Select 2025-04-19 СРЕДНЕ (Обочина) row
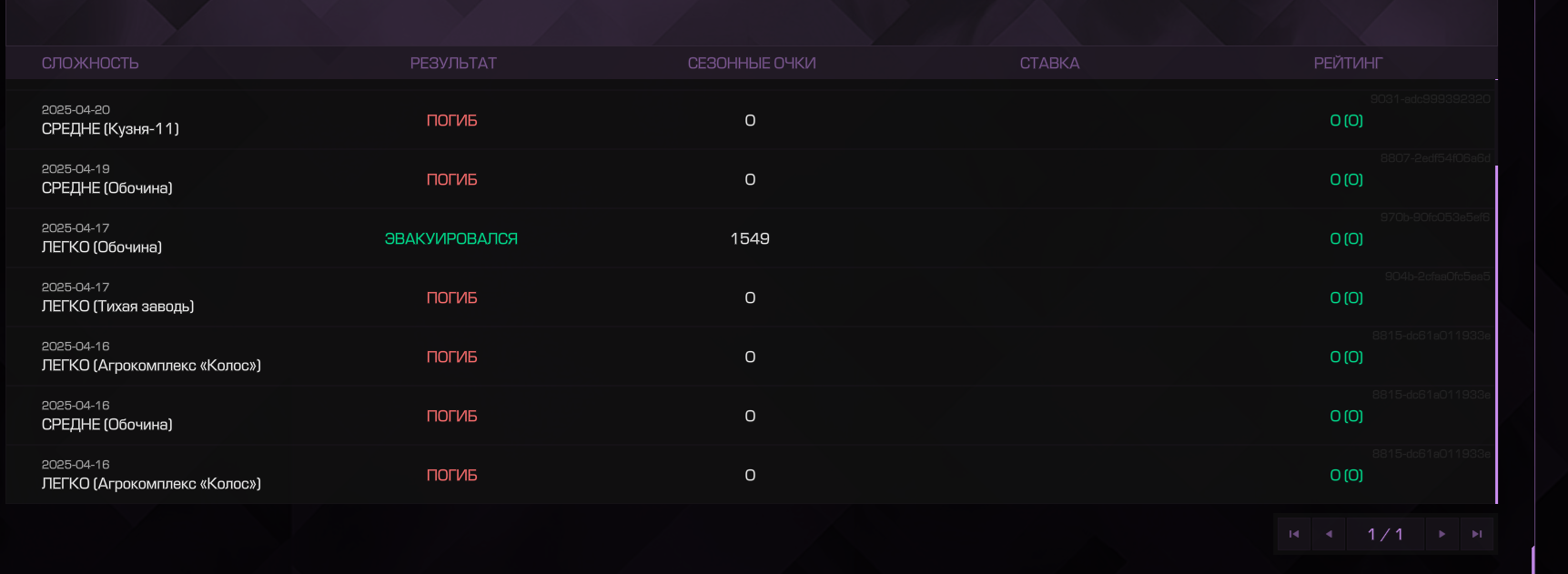The image size is (1568, 574). pos(751,179)
